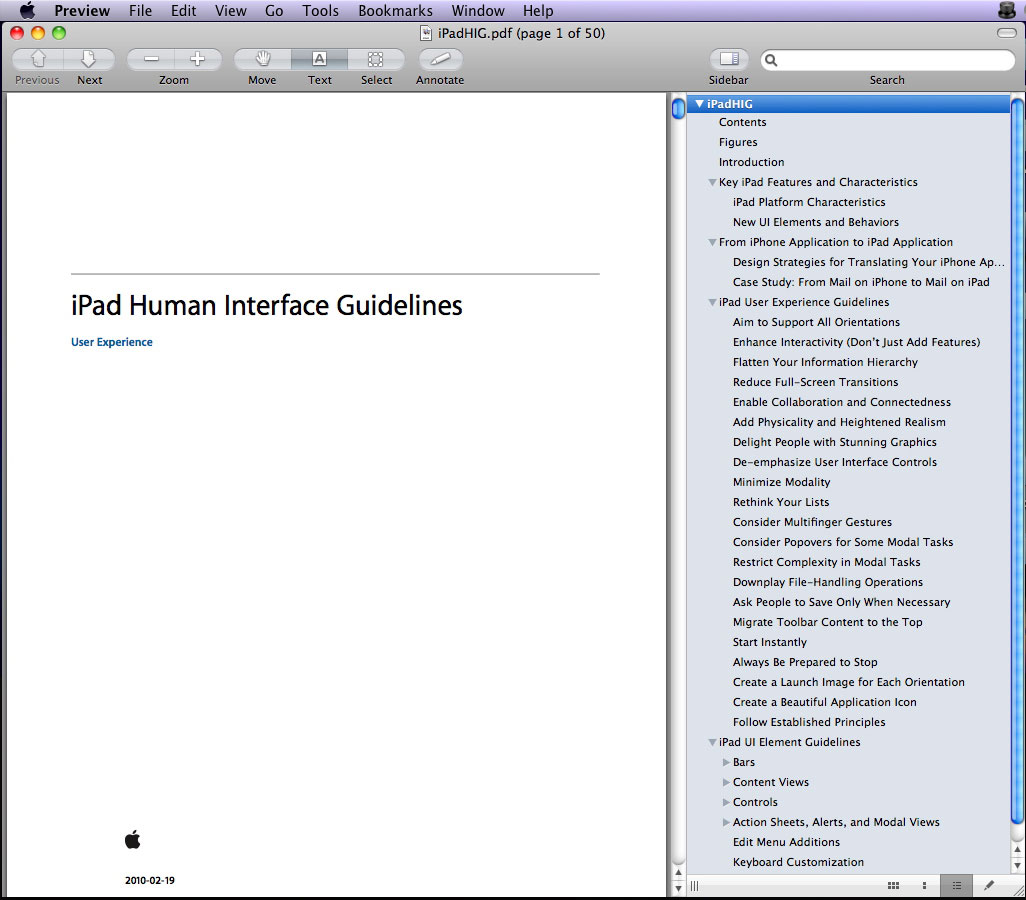Select Case Study: From Mail on iPhone entry
Screen dimensions: 1026x900
point(861,282)
